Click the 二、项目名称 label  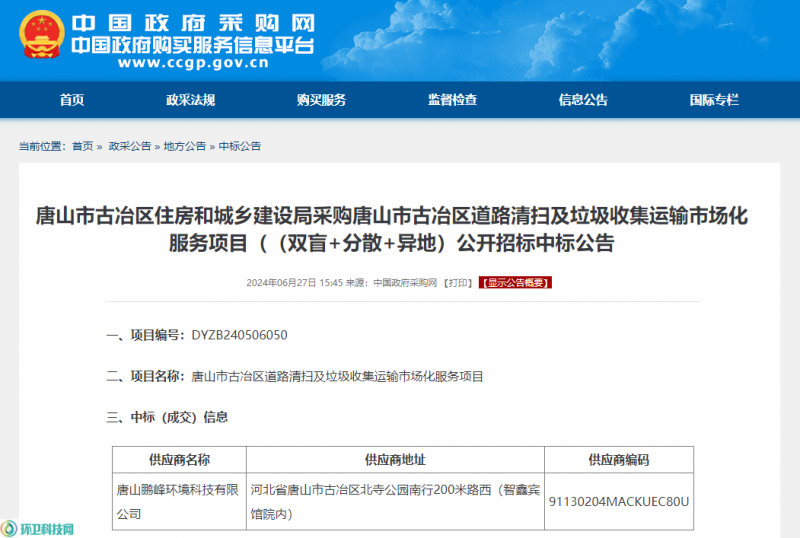point(145,377)
